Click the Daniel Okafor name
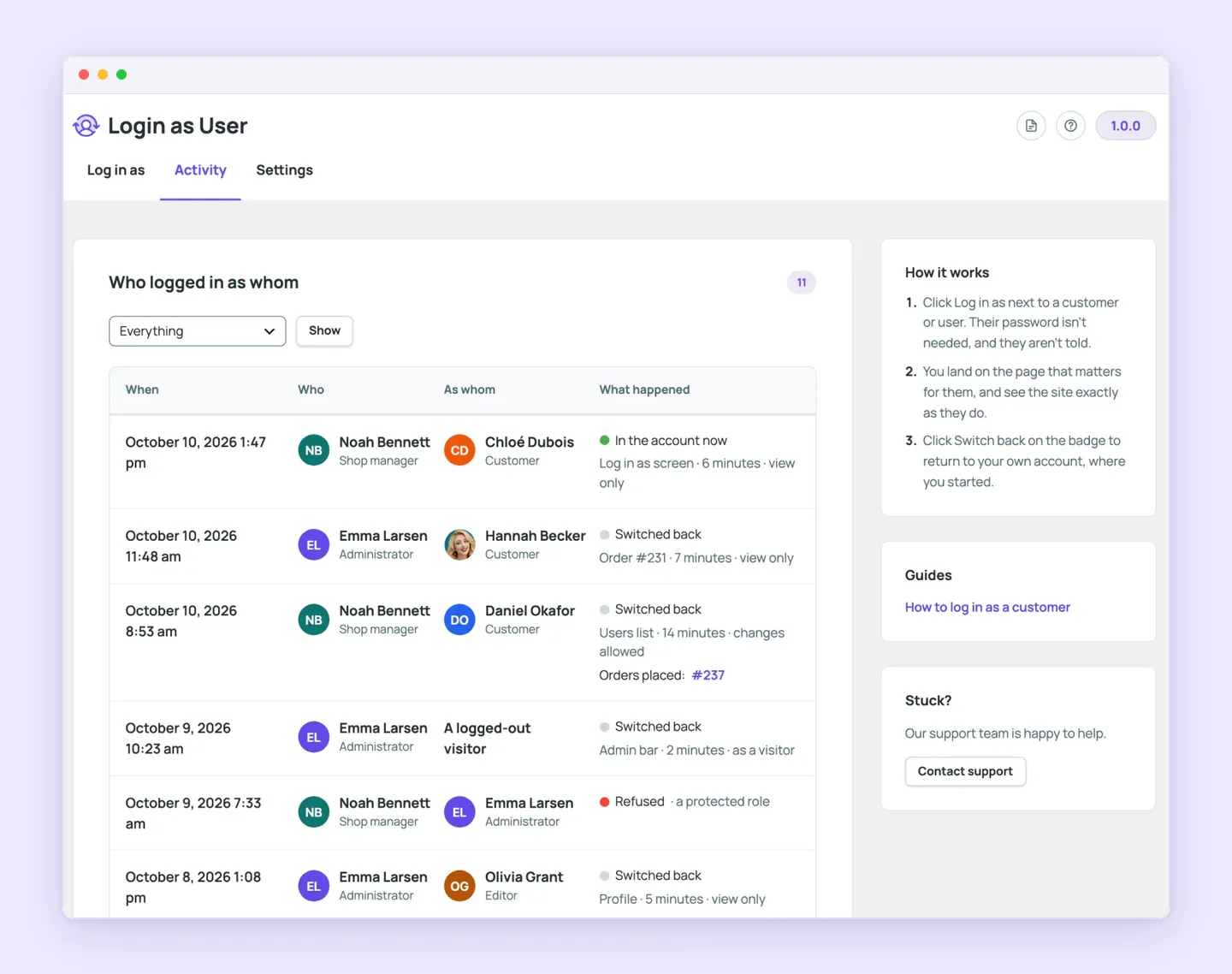 pos(530,611)
